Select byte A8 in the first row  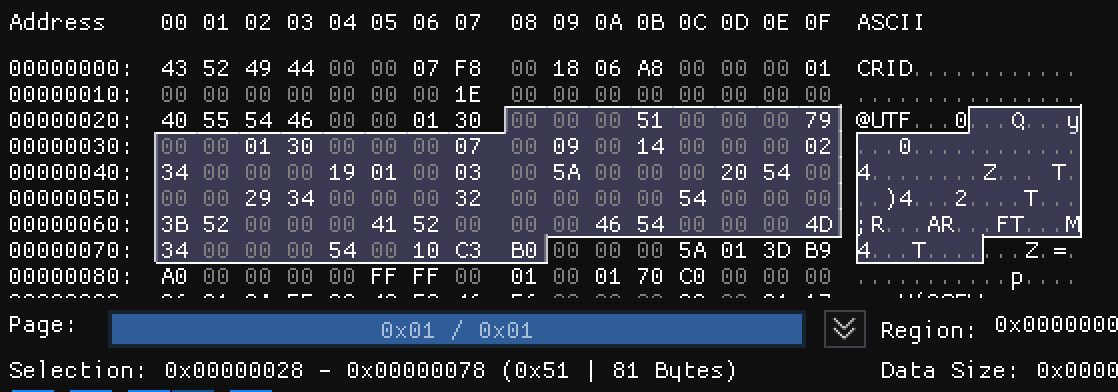650,68
